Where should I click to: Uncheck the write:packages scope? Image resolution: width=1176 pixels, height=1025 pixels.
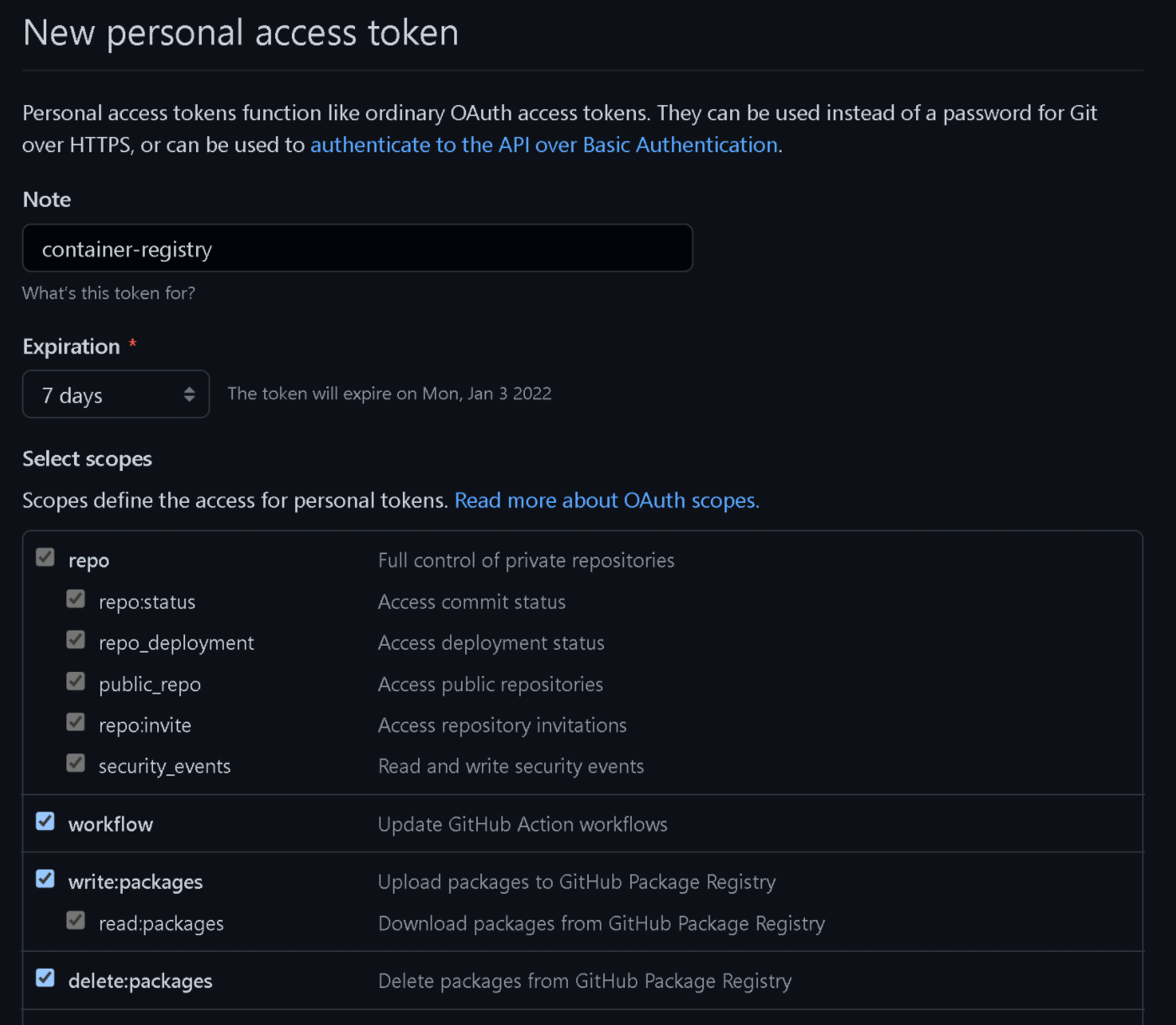[44, 879]
